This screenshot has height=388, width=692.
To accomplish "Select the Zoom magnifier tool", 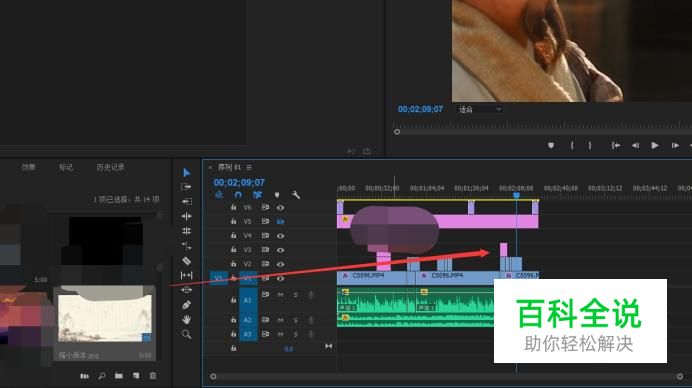I will click(187, 334).
